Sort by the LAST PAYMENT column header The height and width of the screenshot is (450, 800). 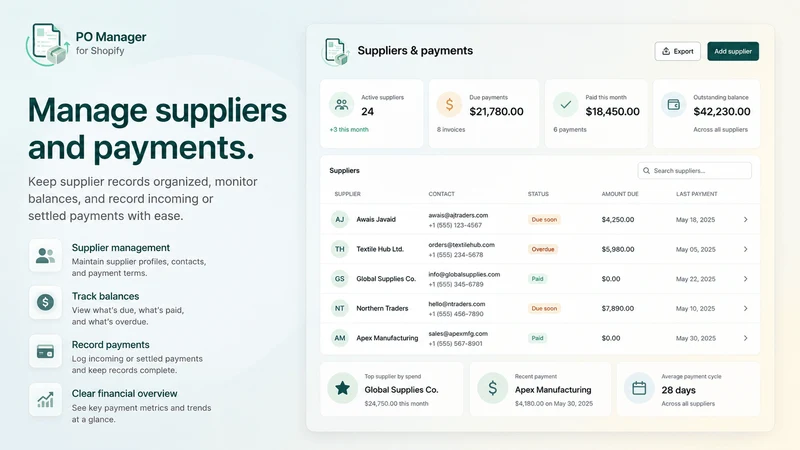[x=696, y=194]
